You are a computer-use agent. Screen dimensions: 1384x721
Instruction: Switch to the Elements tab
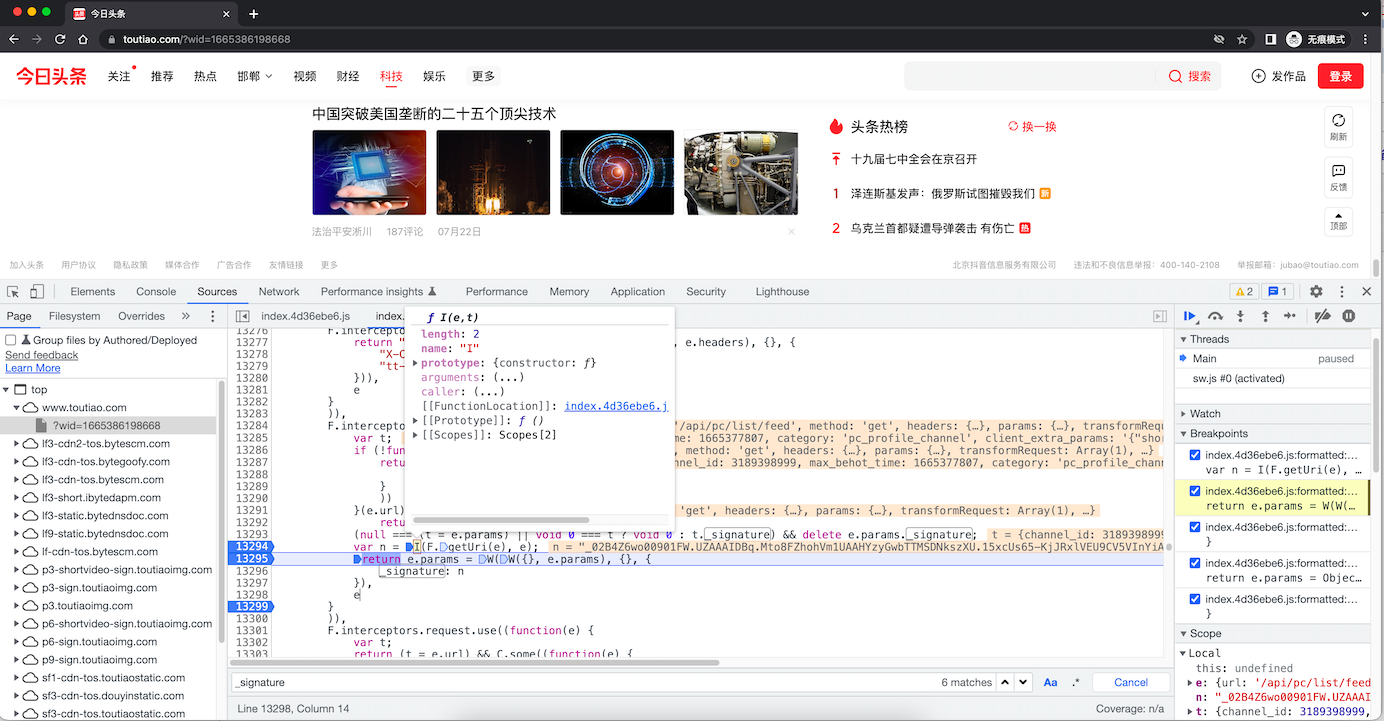pyautogui.click(x=93, y=292)
